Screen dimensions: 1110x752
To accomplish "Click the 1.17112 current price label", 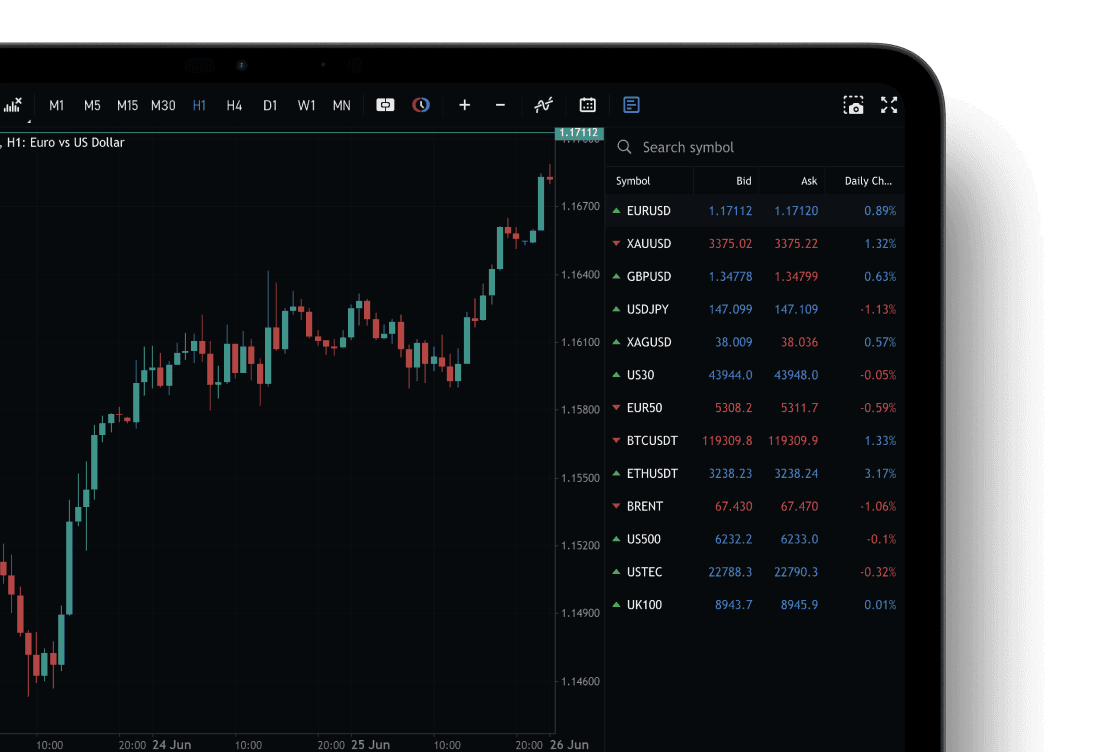I will click(578, 132).
